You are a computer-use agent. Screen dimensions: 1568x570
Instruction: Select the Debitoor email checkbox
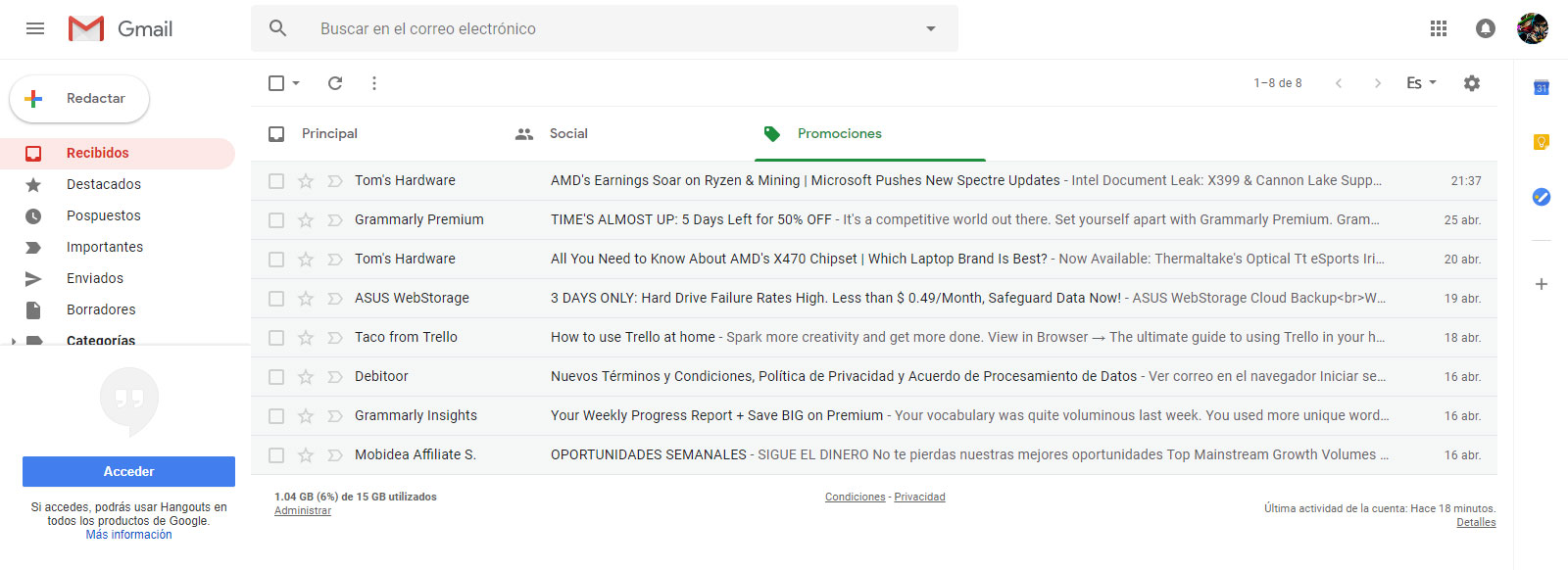[x=276, y=377]
